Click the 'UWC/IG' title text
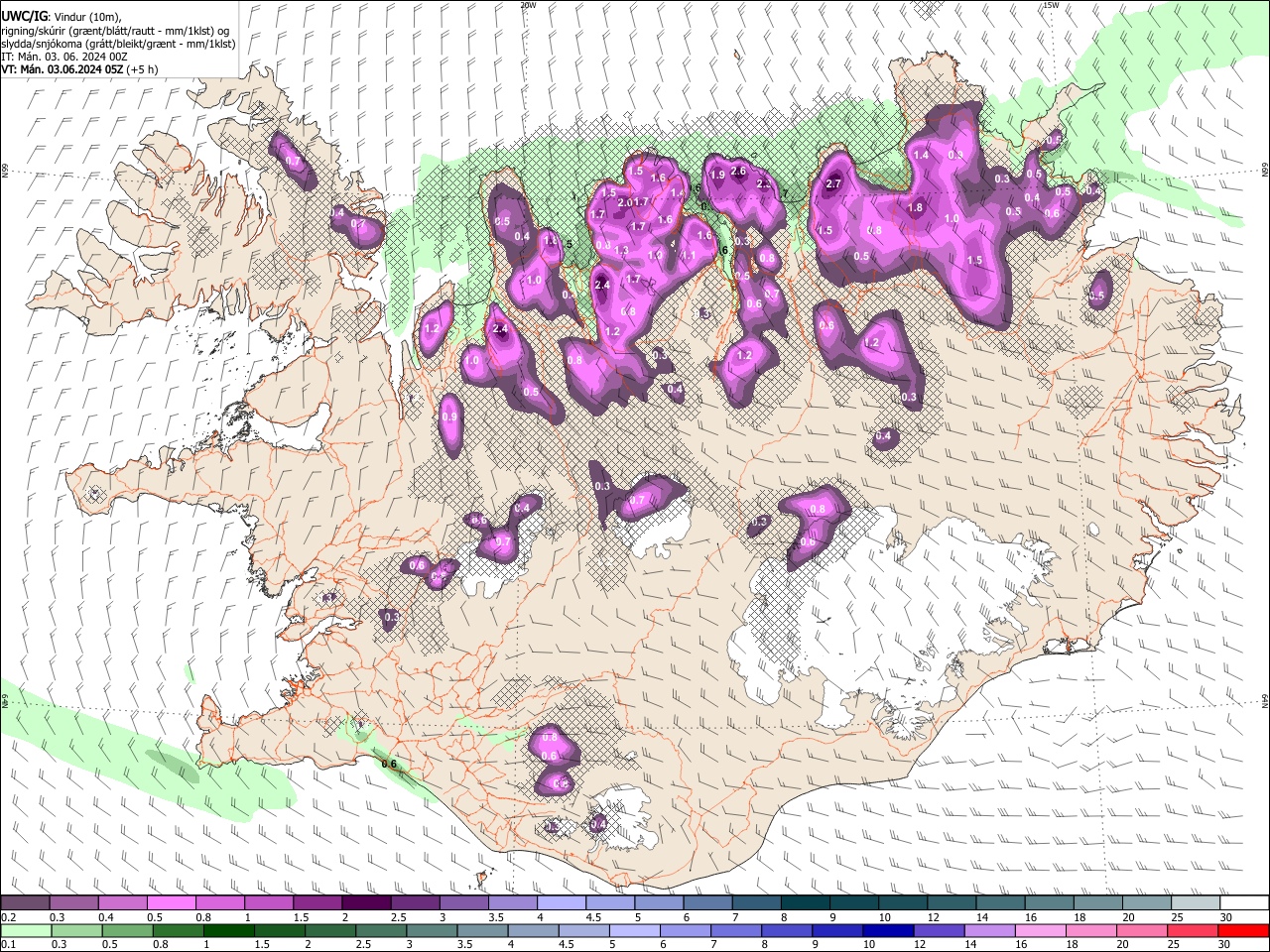 coord(24,16)
